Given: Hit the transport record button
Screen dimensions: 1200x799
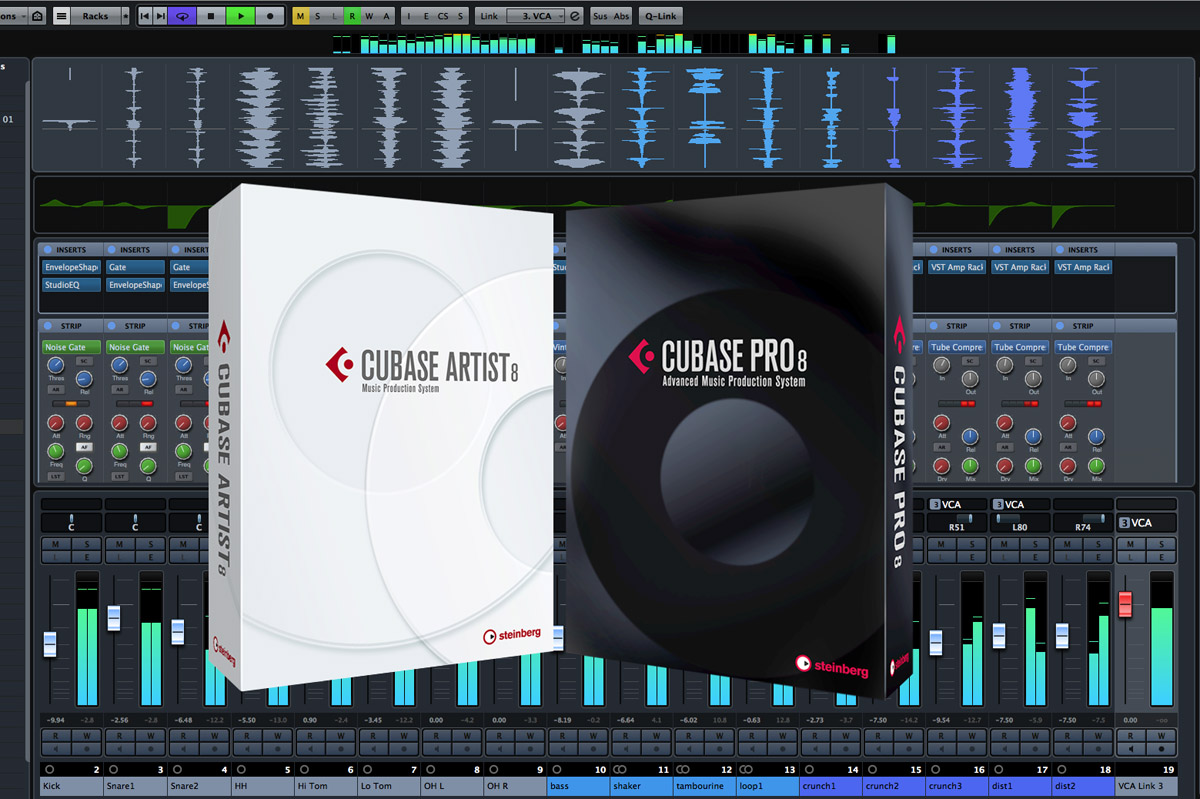Looking at the screenshot, I should coord(269,16).
